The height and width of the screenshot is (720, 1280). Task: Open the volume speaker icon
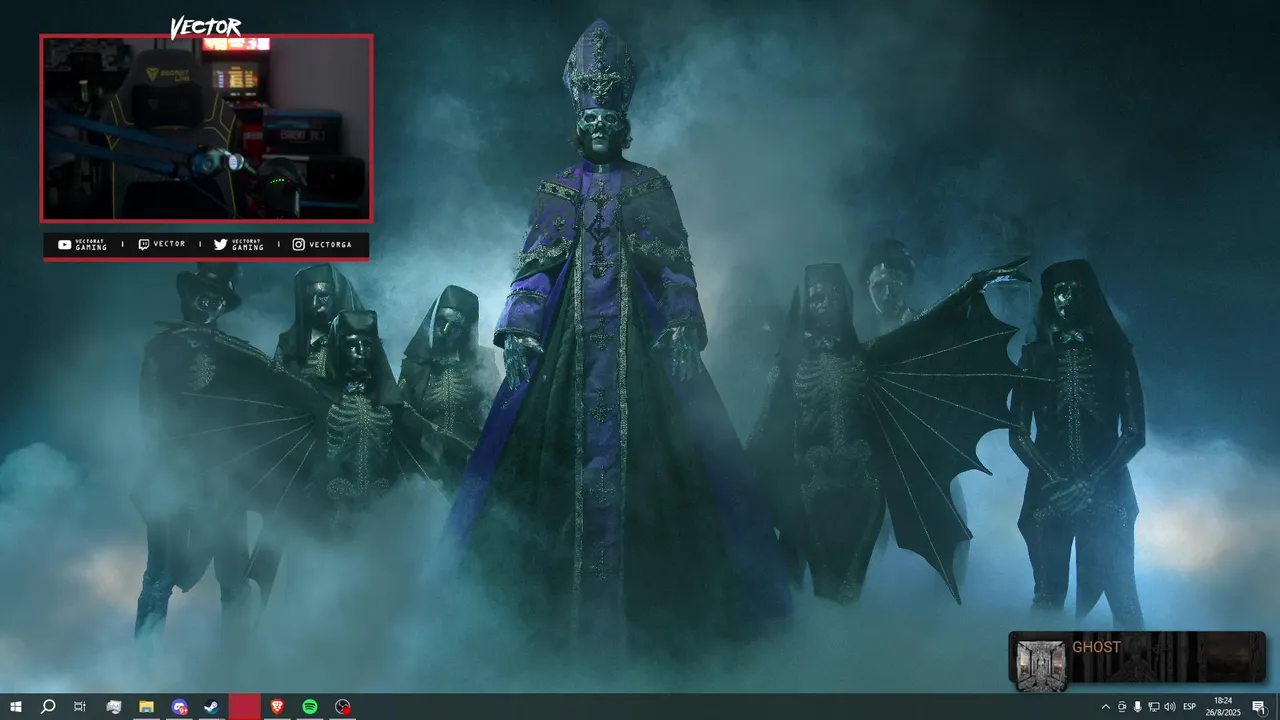click(x=1169, y=706)
